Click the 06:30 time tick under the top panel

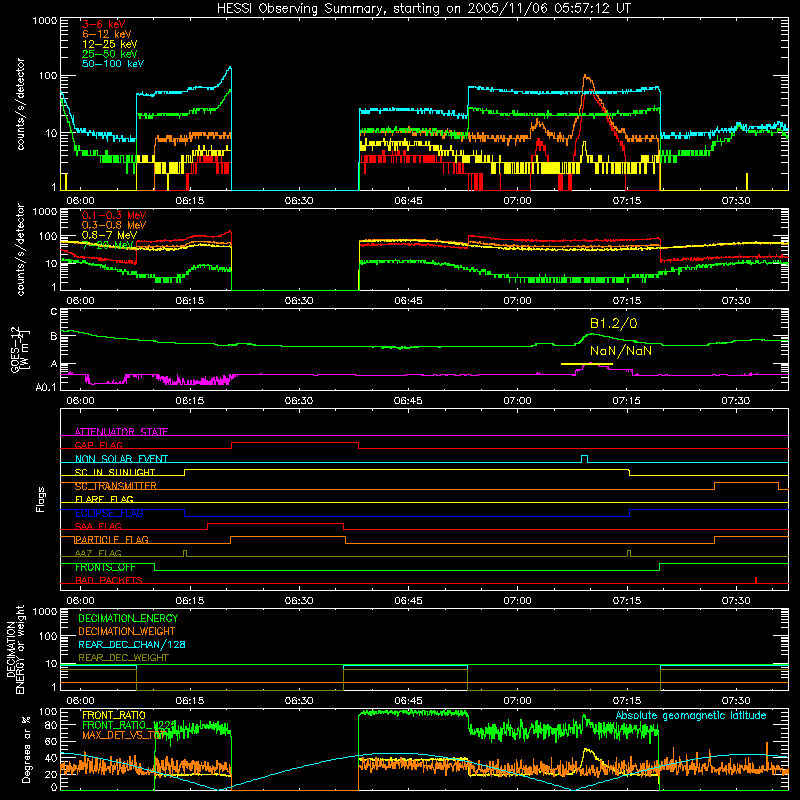(x=298, y=201)
